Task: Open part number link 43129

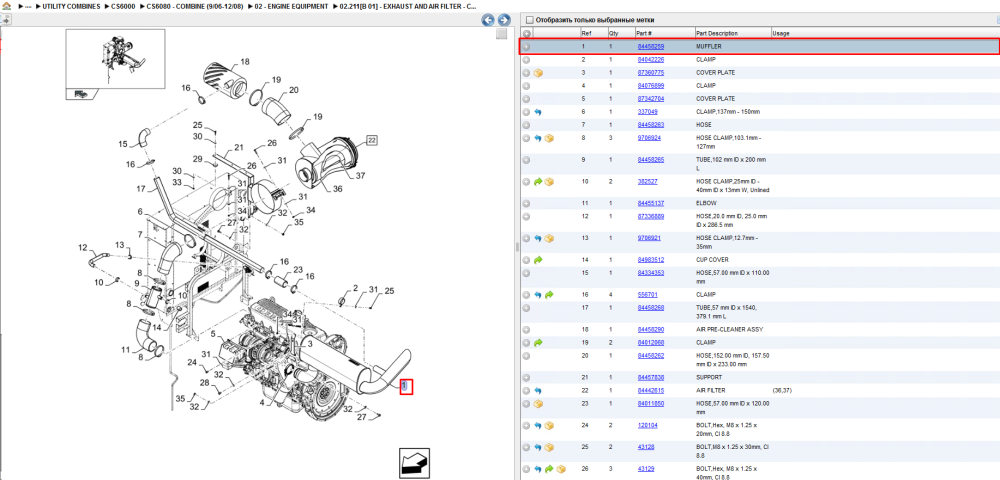Action: tap(645, 469)
